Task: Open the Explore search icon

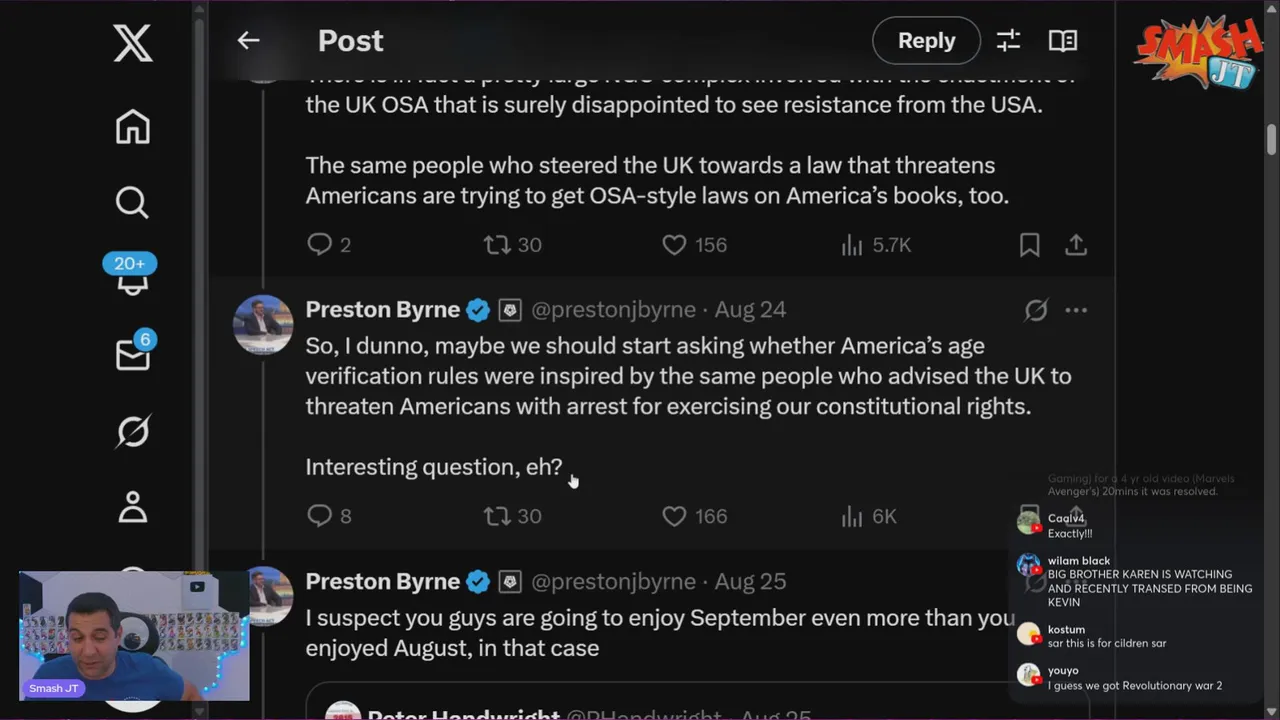Action: coord(132,202)
